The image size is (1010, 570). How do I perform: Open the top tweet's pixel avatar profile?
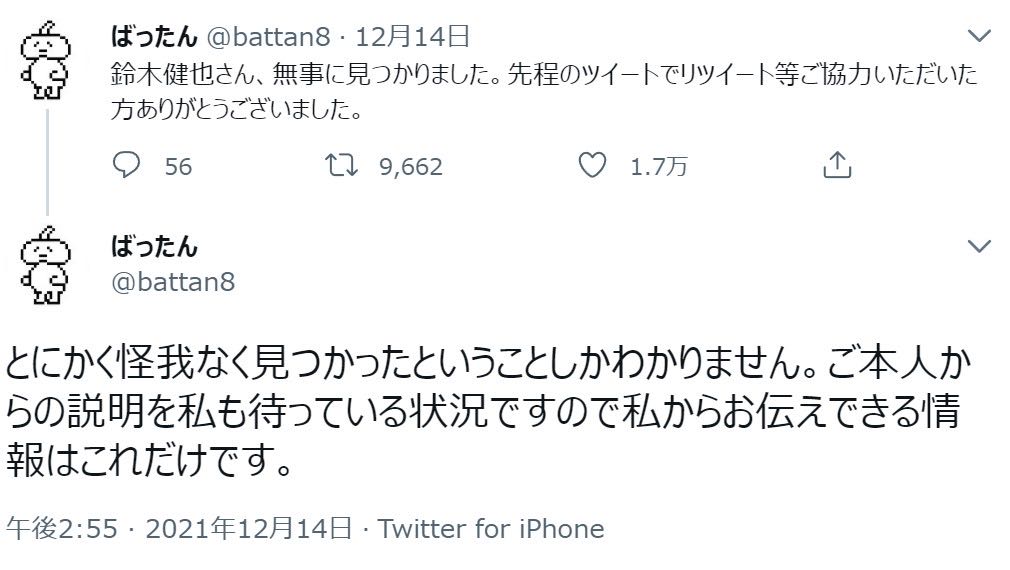[x=44, y=64]
